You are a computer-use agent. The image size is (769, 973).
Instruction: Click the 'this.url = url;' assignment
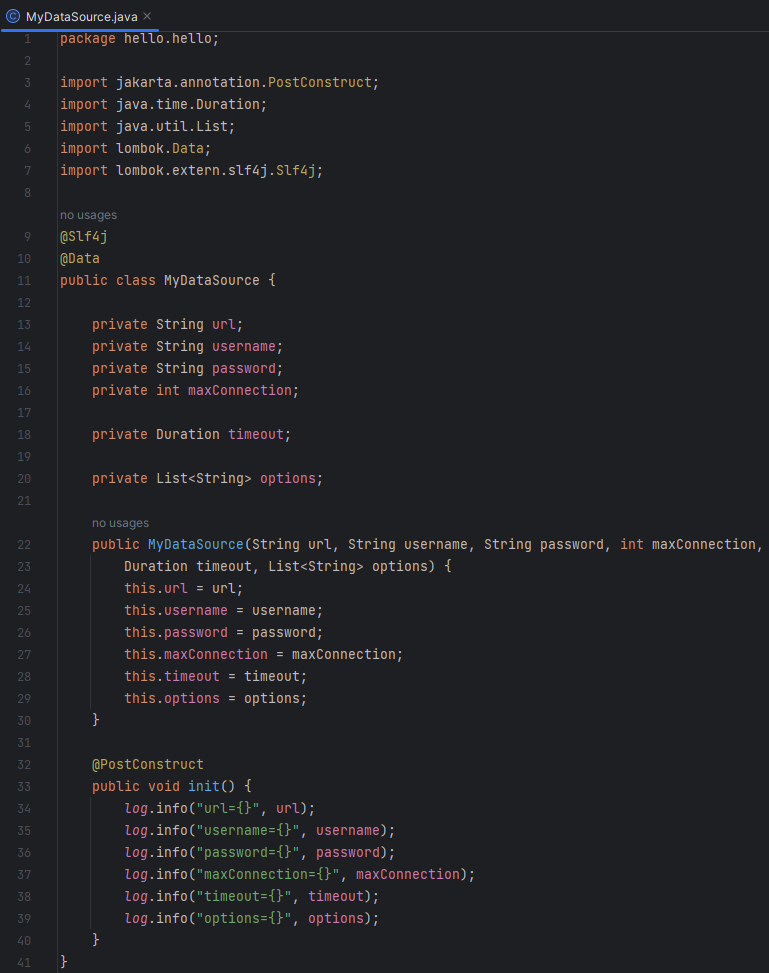(184, 588)
